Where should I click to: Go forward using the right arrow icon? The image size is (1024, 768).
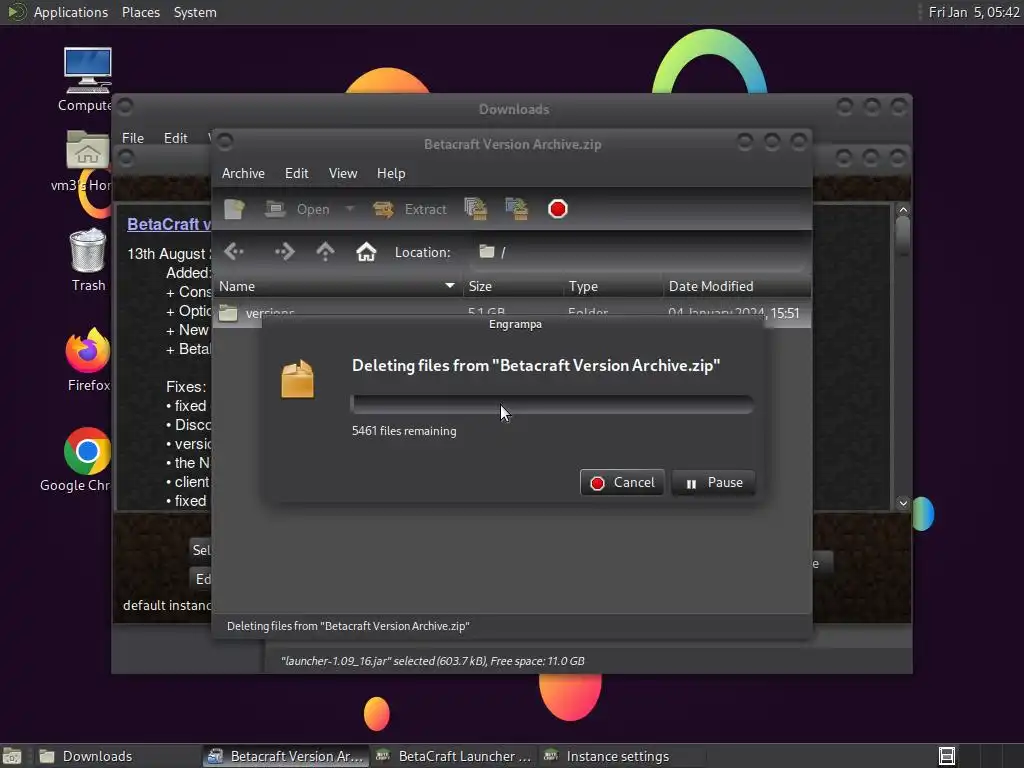click(285, 252)
